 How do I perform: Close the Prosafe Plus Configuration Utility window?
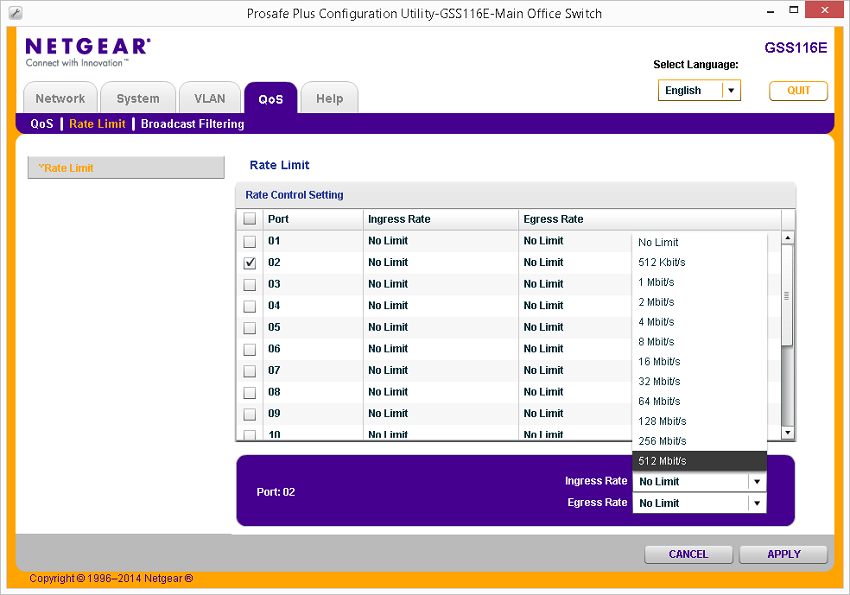(825, 10)
